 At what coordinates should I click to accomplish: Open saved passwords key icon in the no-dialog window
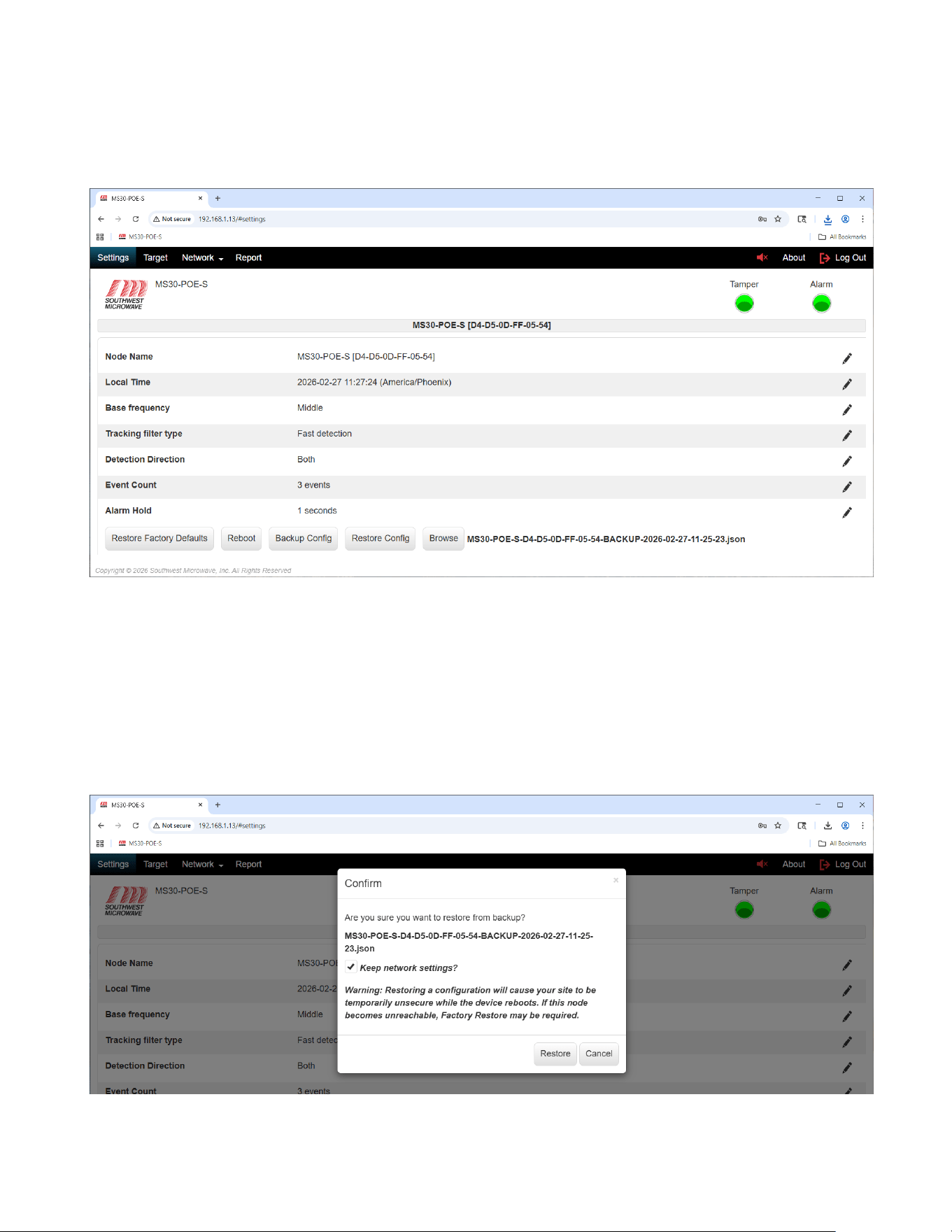click(762, 219)
